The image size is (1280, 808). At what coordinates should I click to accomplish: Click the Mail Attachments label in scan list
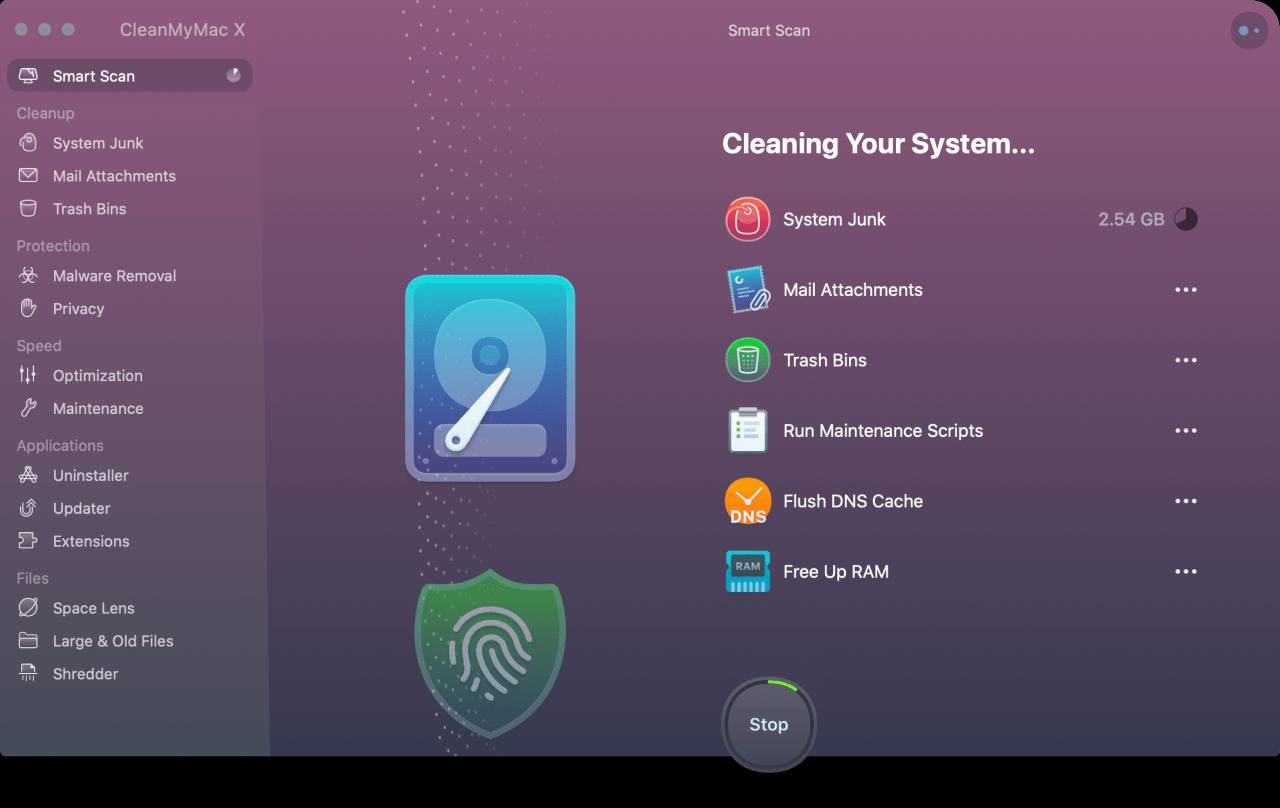[x=853, y=290]
